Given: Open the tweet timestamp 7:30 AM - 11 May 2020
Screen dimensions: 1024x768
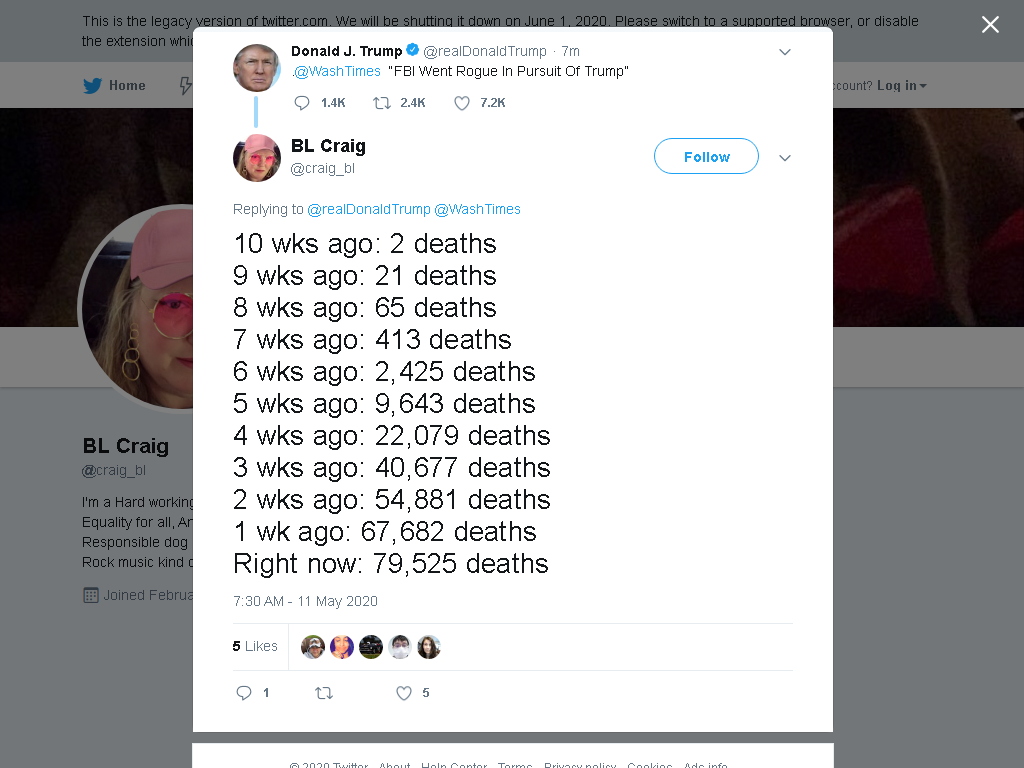Looking at the screenshot, I should 305,601.
